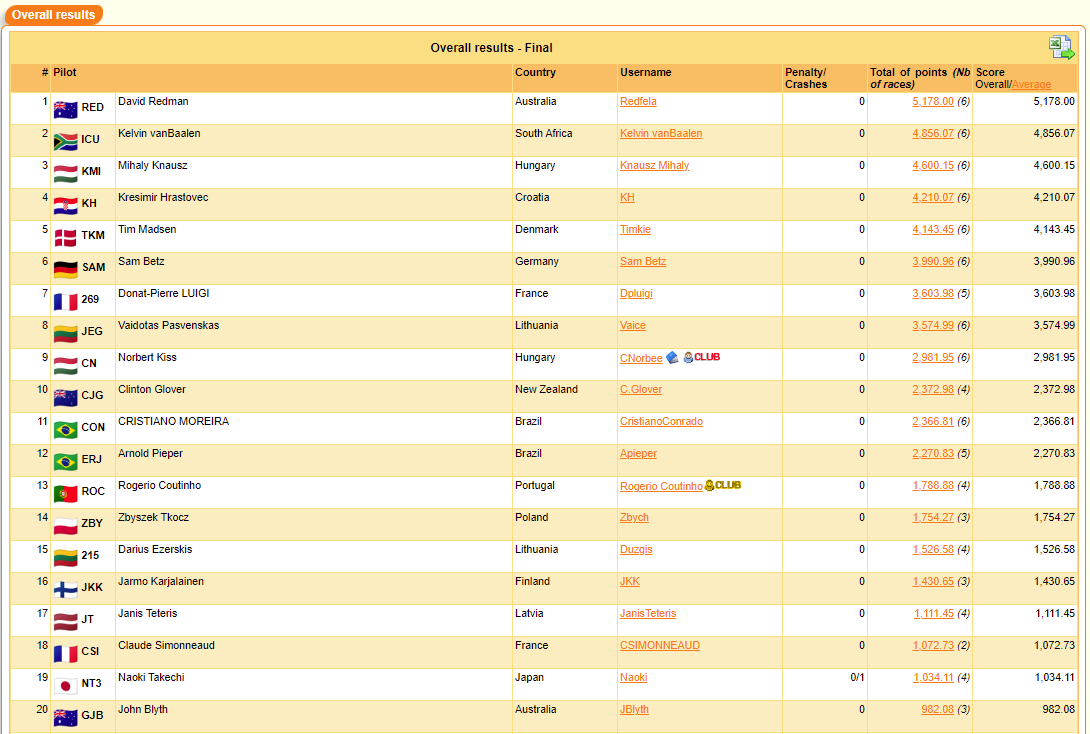This screenshot has width=1090, height=734.
Task: Click the Finland flag beside JKK
Action: click(65, 589)
